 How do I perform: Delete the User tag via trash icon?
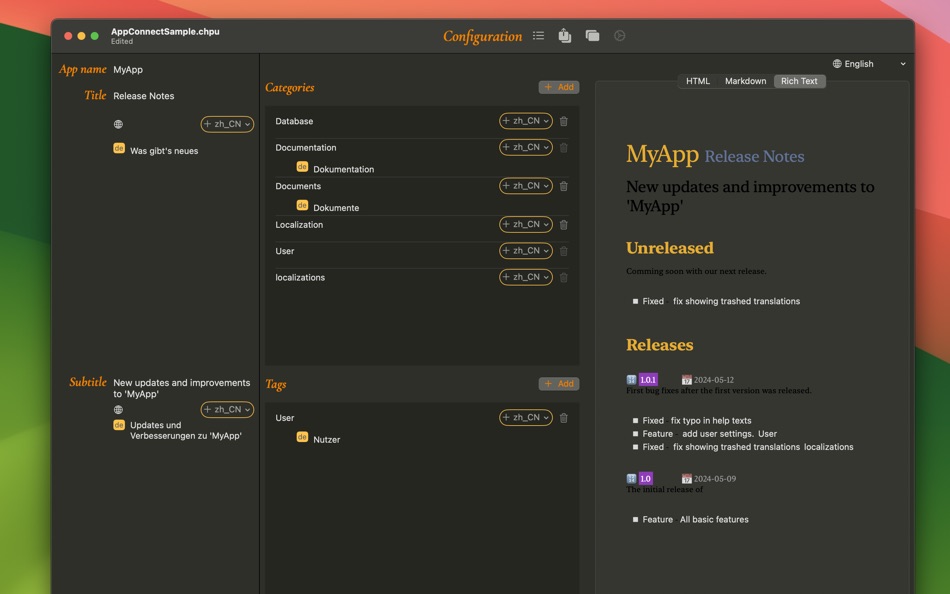click(563, 417)
